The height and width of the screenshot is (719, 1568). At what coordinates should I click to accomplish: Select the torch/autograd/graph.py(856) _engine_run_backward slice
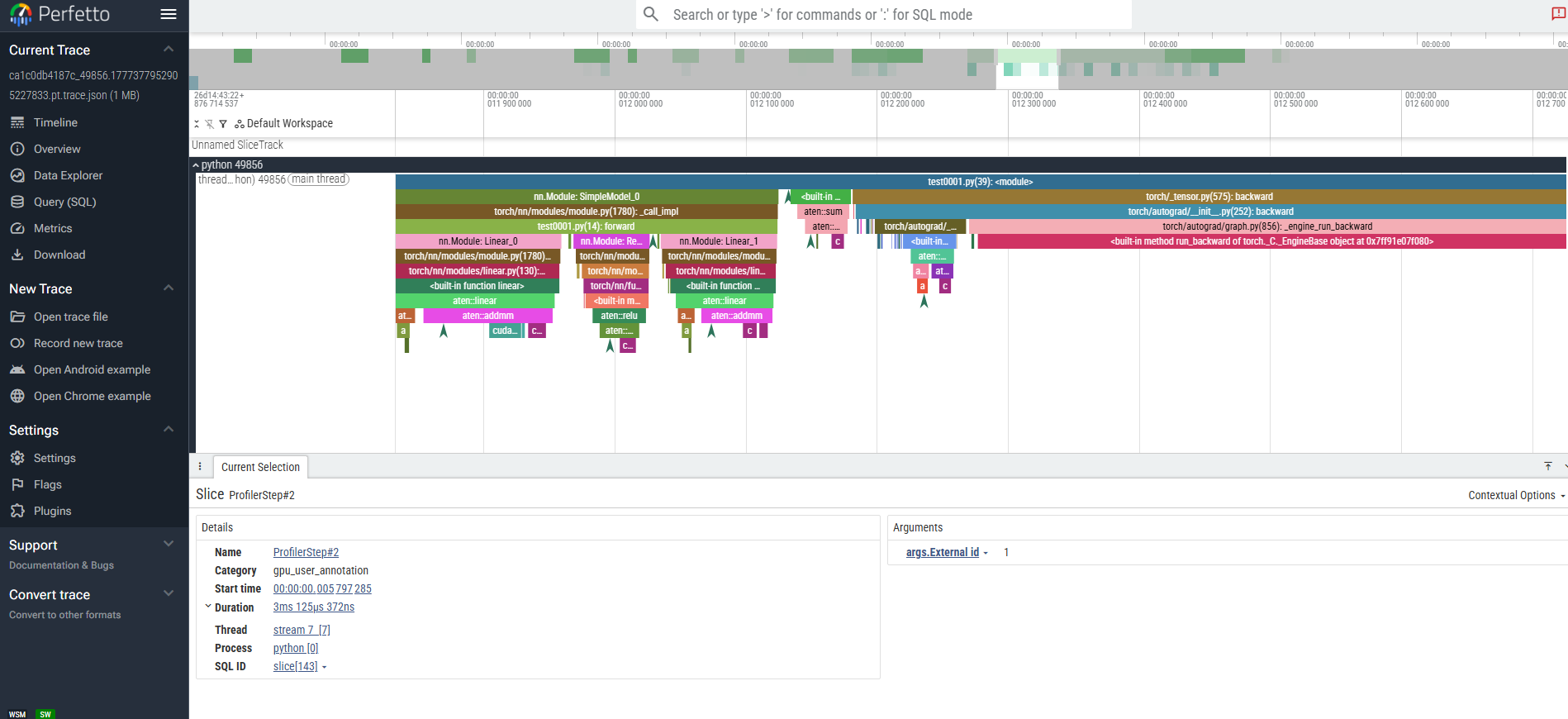click(1267, 226)
